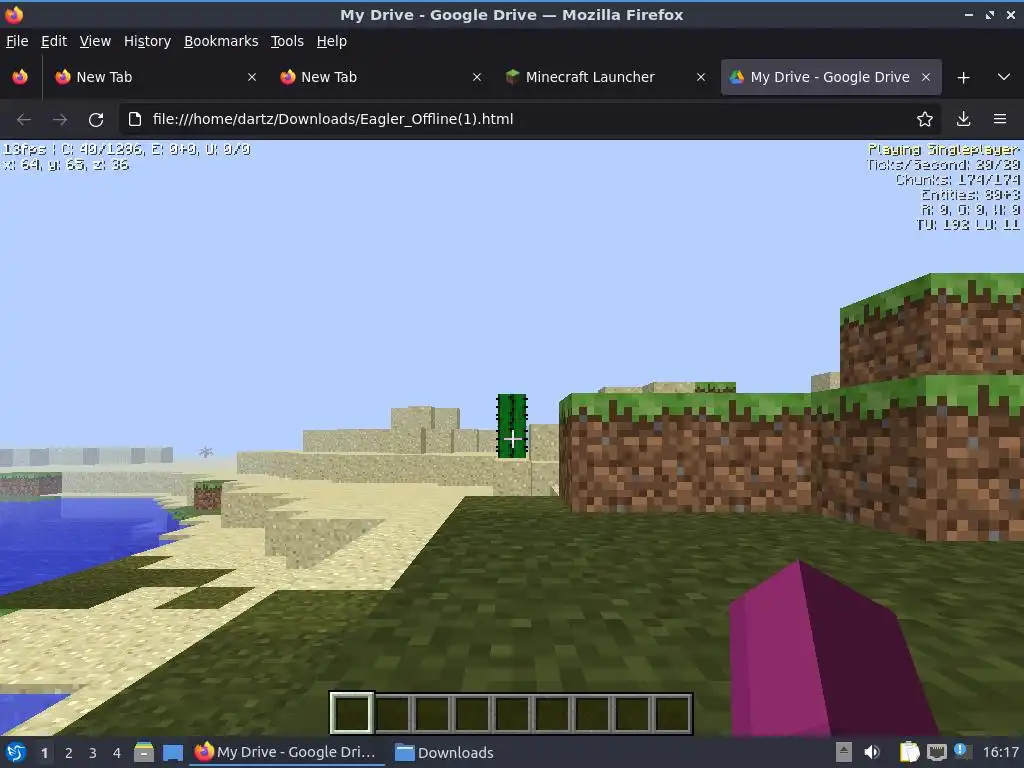Screen dimensions: 1024x768
Task: Expand the list all tabs chevron
Action: [x=1004, y=77]
